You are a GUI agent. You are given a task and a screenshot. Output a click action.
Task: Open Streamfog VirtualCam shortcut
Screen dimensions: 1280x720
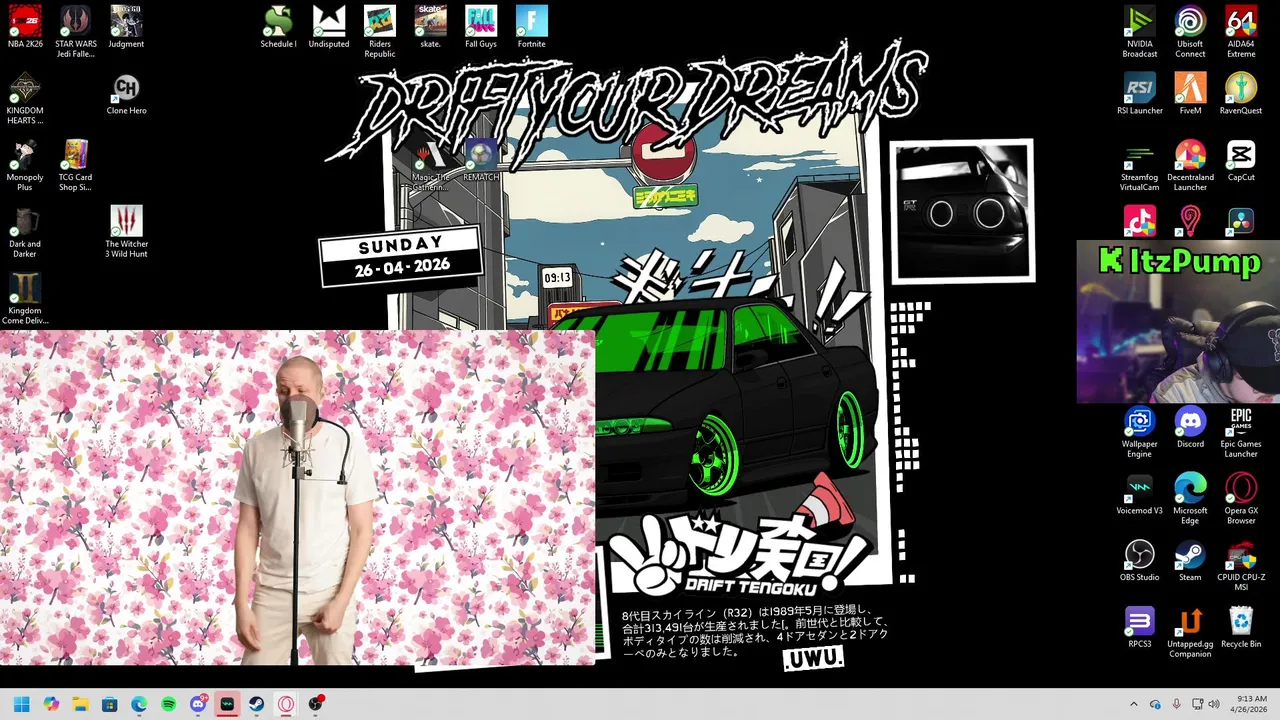tap(1139, 165)
